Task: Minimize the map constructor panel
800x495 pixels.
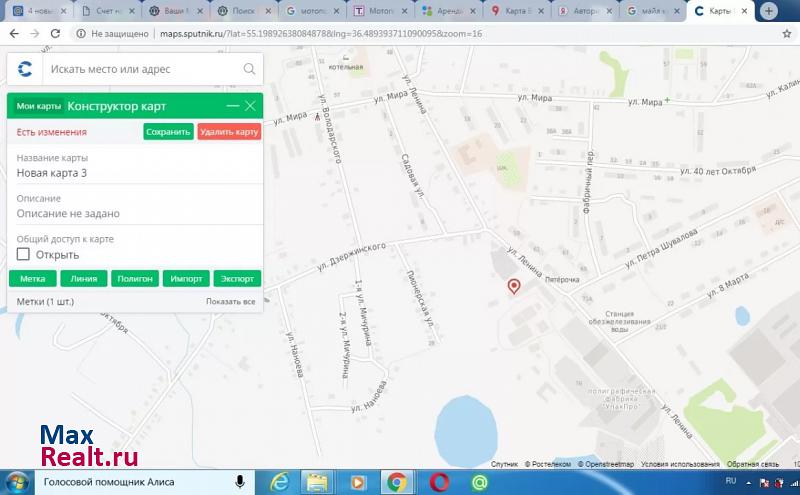Action: coord(233,106)
